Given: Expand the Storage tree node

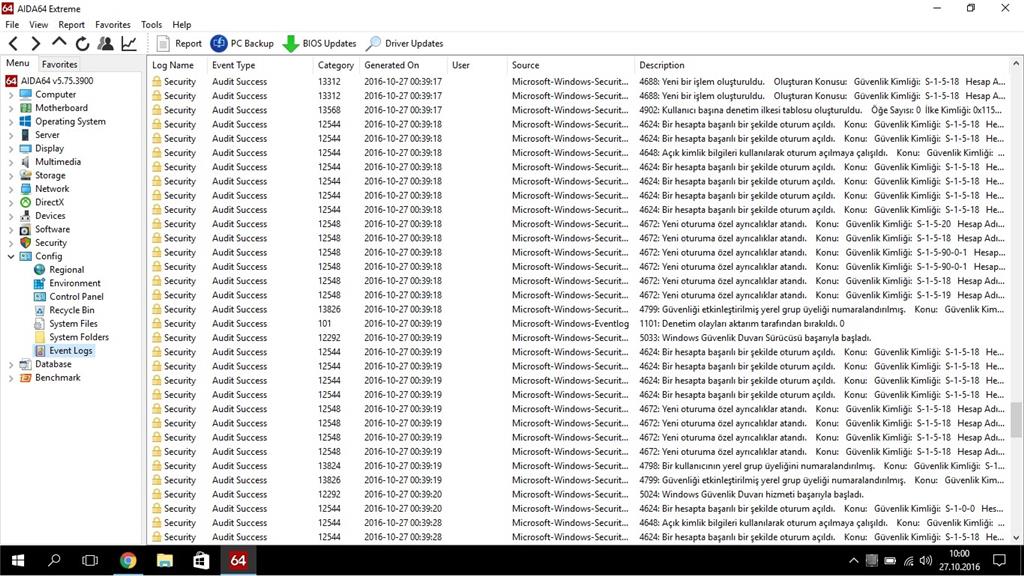Looking at the screenshot, I should 10,176.
